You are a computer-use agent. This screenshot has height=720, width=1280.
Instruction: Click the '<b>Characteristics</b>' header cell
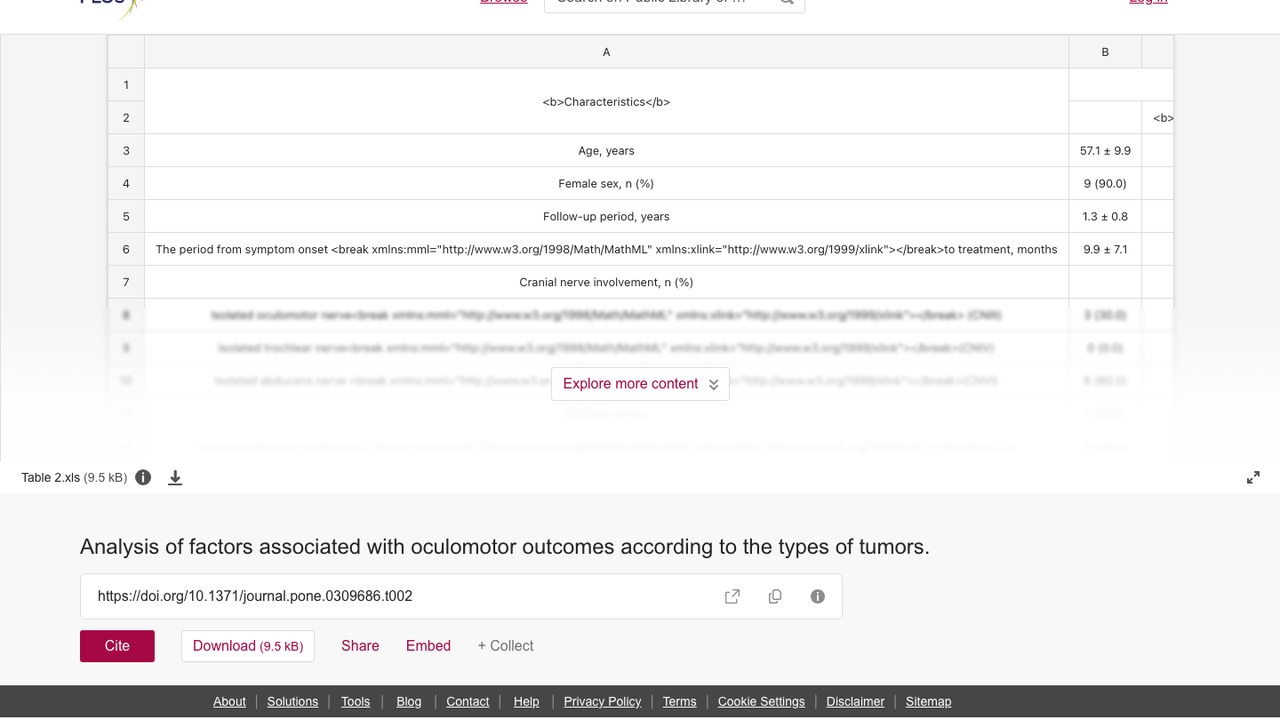[x=606, y=101]
